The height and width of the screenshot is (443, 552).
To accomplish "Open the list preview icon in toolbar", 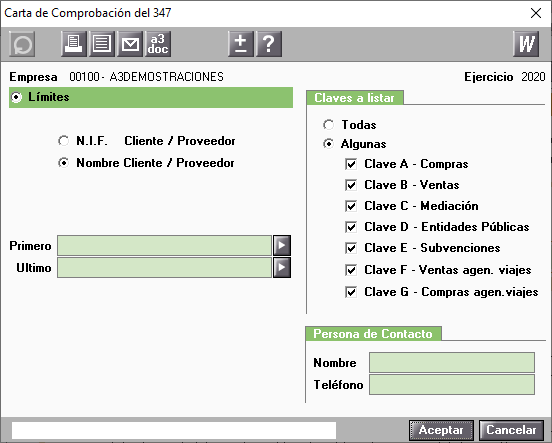I will [102, 44].
